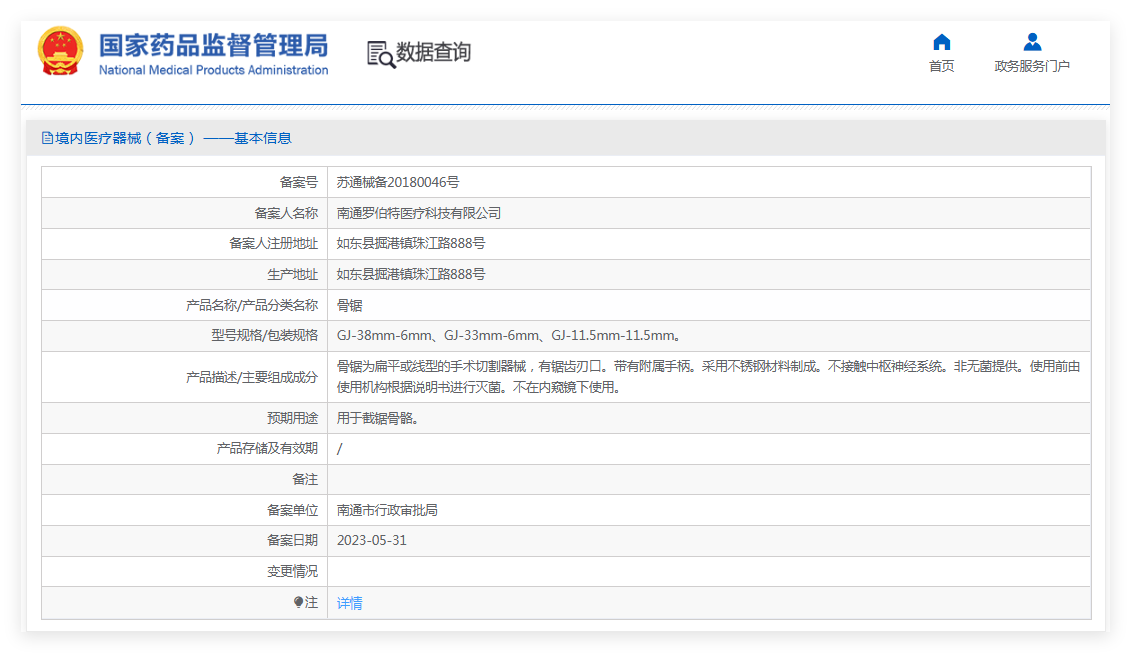This screenshot has height=653, width=1131.
Task: Click the slash value for 产品存储及有效期
Action: point(340,449)
